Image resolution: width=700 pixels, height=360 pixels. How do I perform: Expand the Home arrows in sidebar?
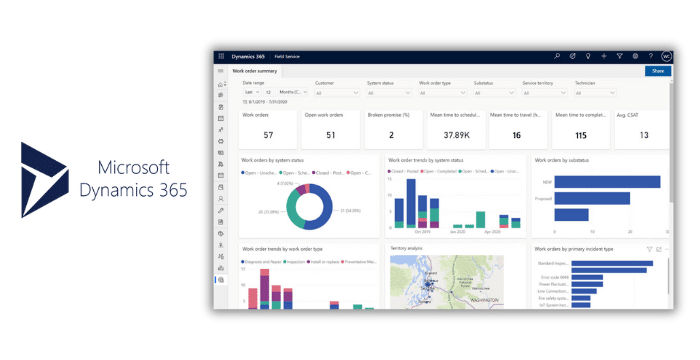tap(225, 84)
